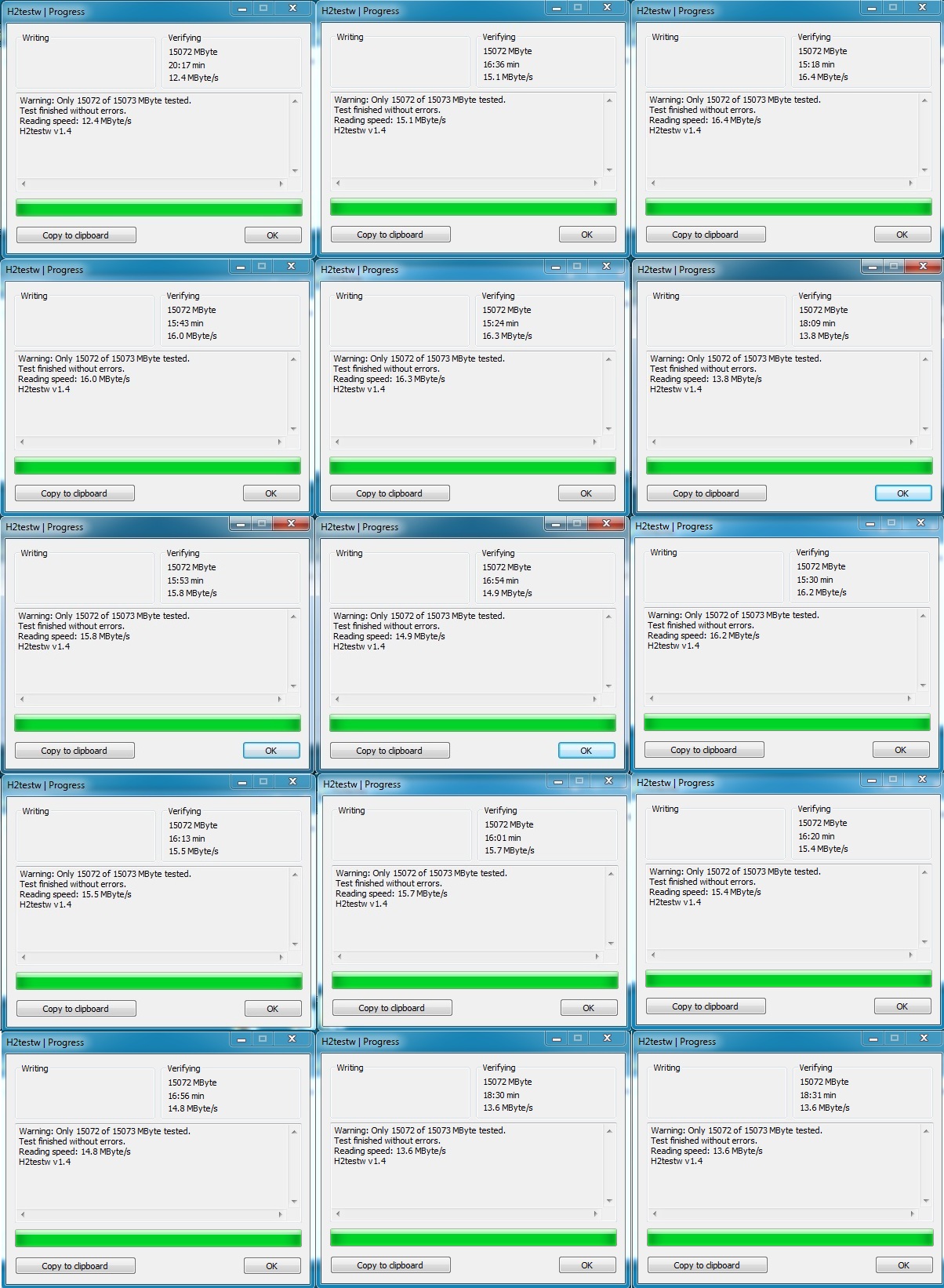Viewport: 944px width, 1288px height.
Task: Click the green progress bar in 12.4 MByte/s window
Action: tap(159, 209)
